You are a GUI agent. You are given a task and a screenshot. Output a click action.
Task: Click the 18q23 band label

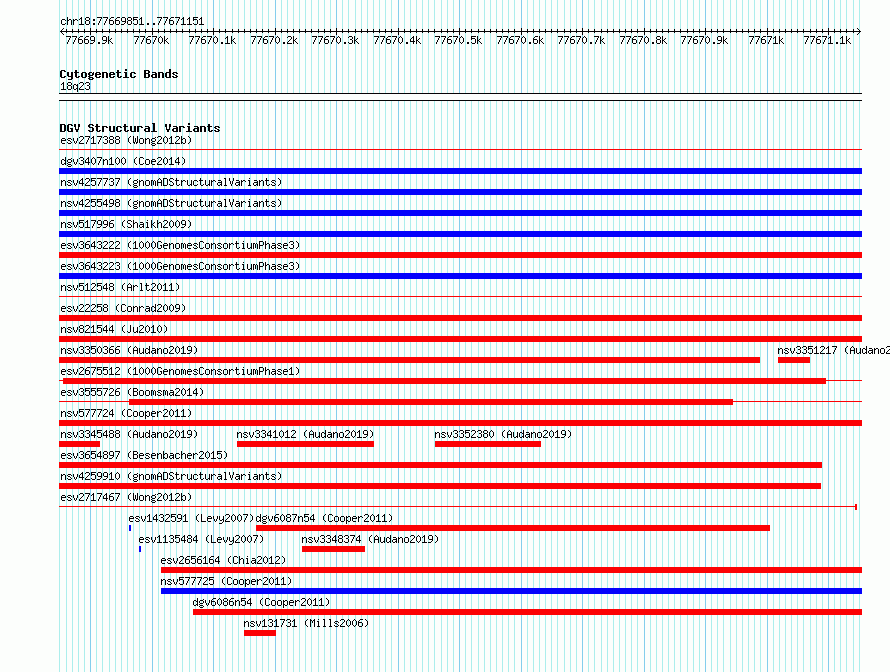point(75,86)
